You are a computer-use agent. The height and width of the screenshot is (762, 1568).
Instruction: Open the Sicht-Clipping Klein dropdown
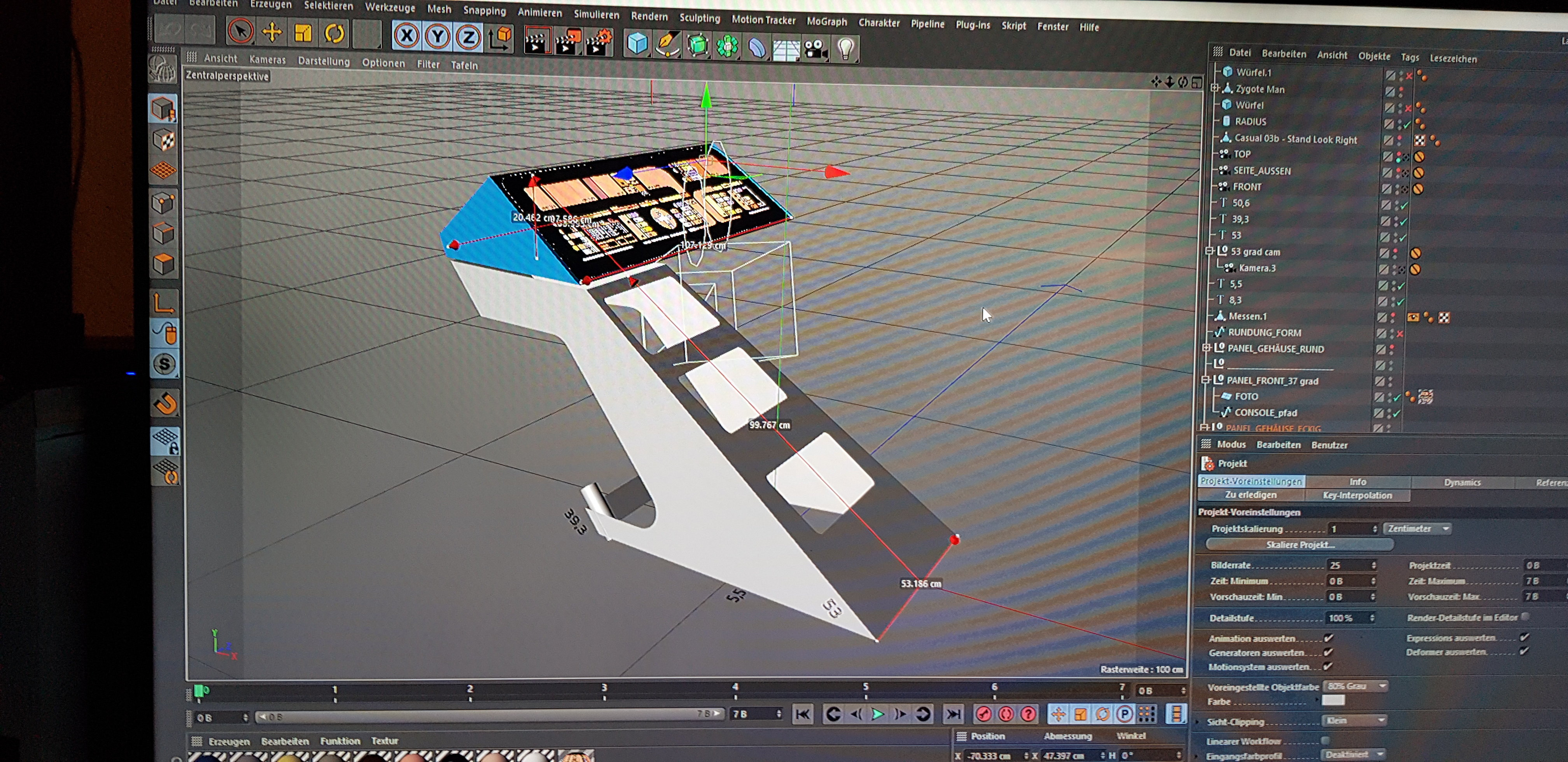(1354, 721)
